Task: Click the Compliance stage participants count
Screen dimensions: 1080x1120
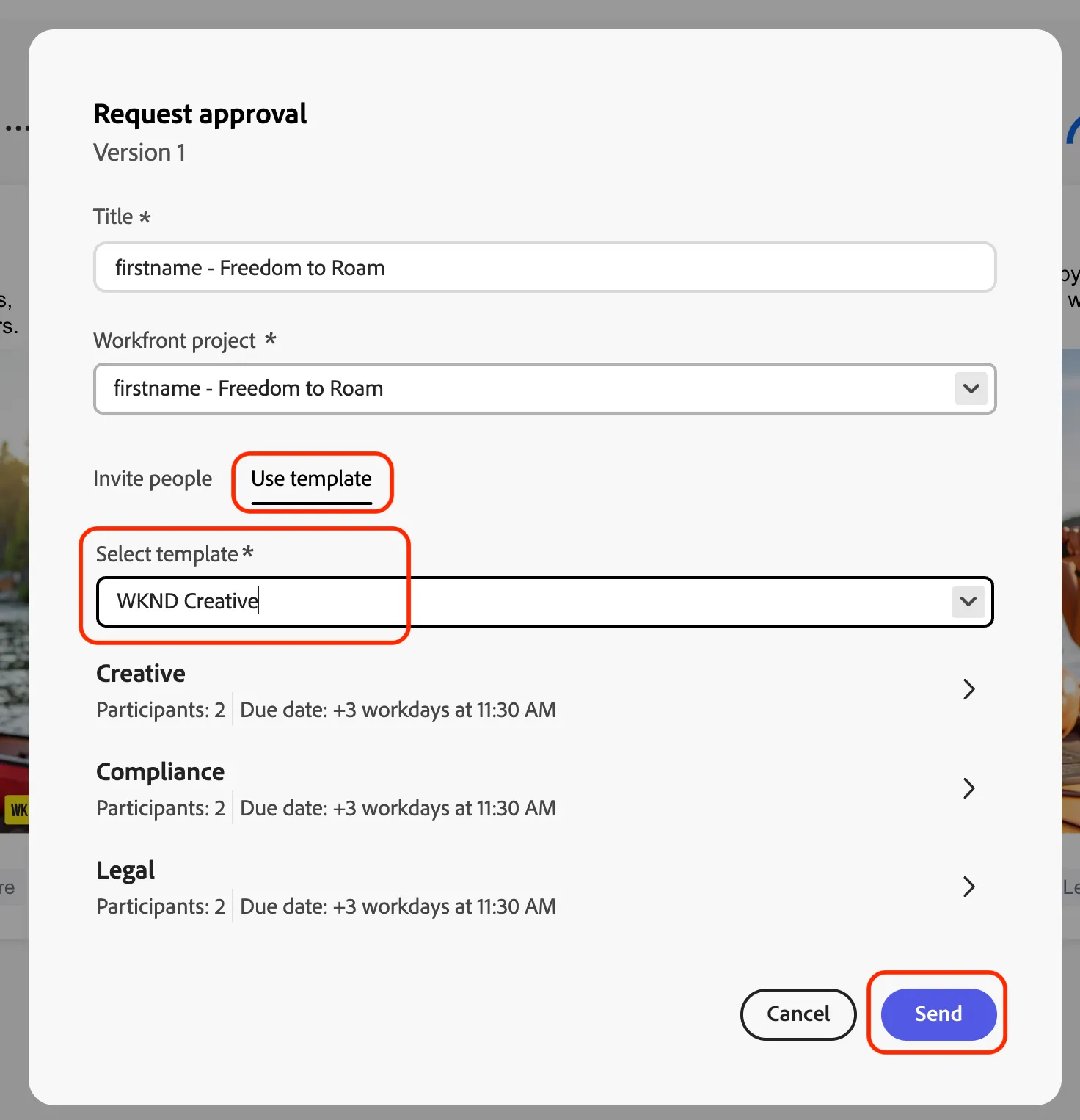Action: point(161,808)
